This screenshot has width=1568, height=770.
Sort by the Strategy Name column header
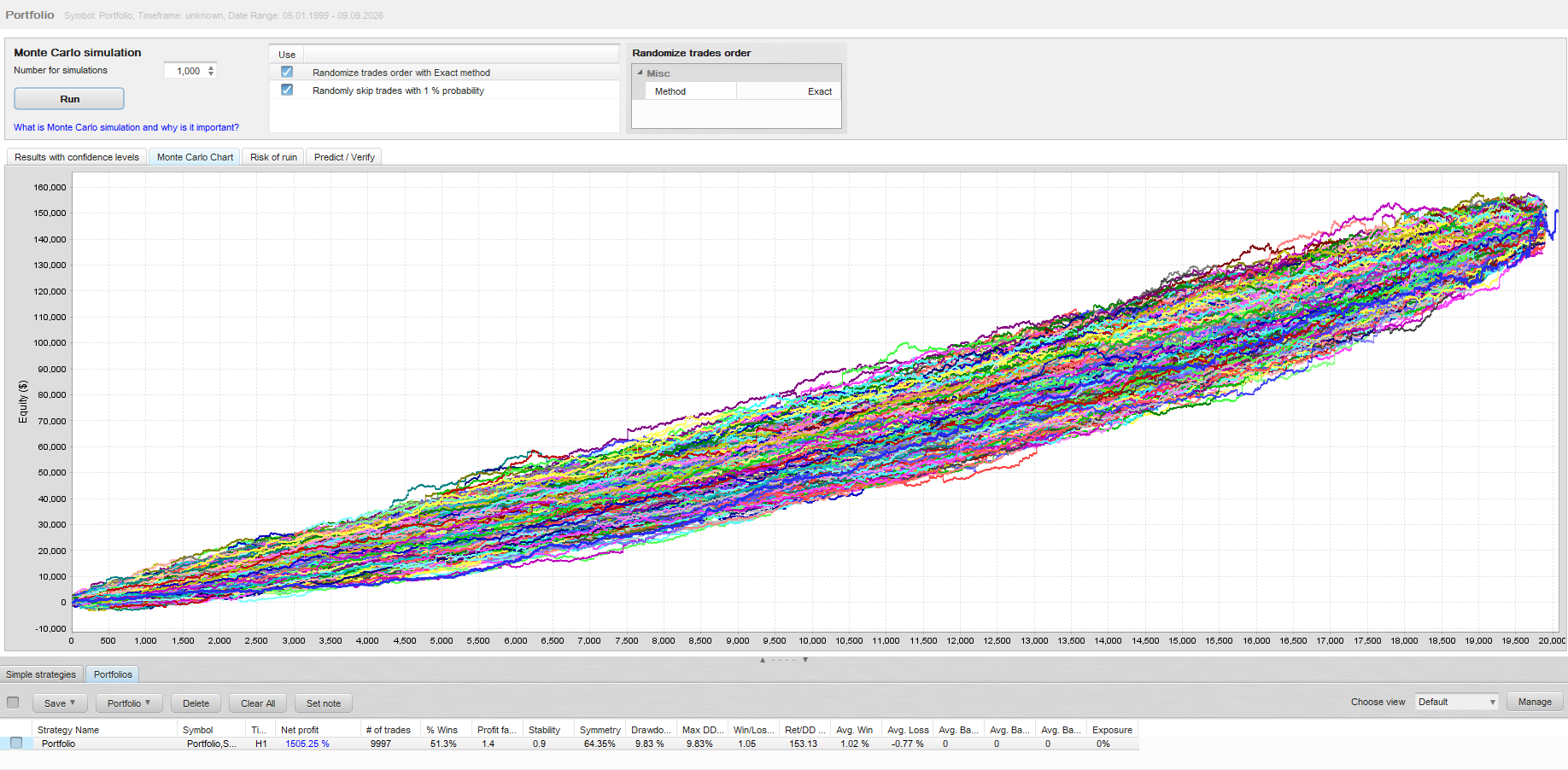point(105,730)
